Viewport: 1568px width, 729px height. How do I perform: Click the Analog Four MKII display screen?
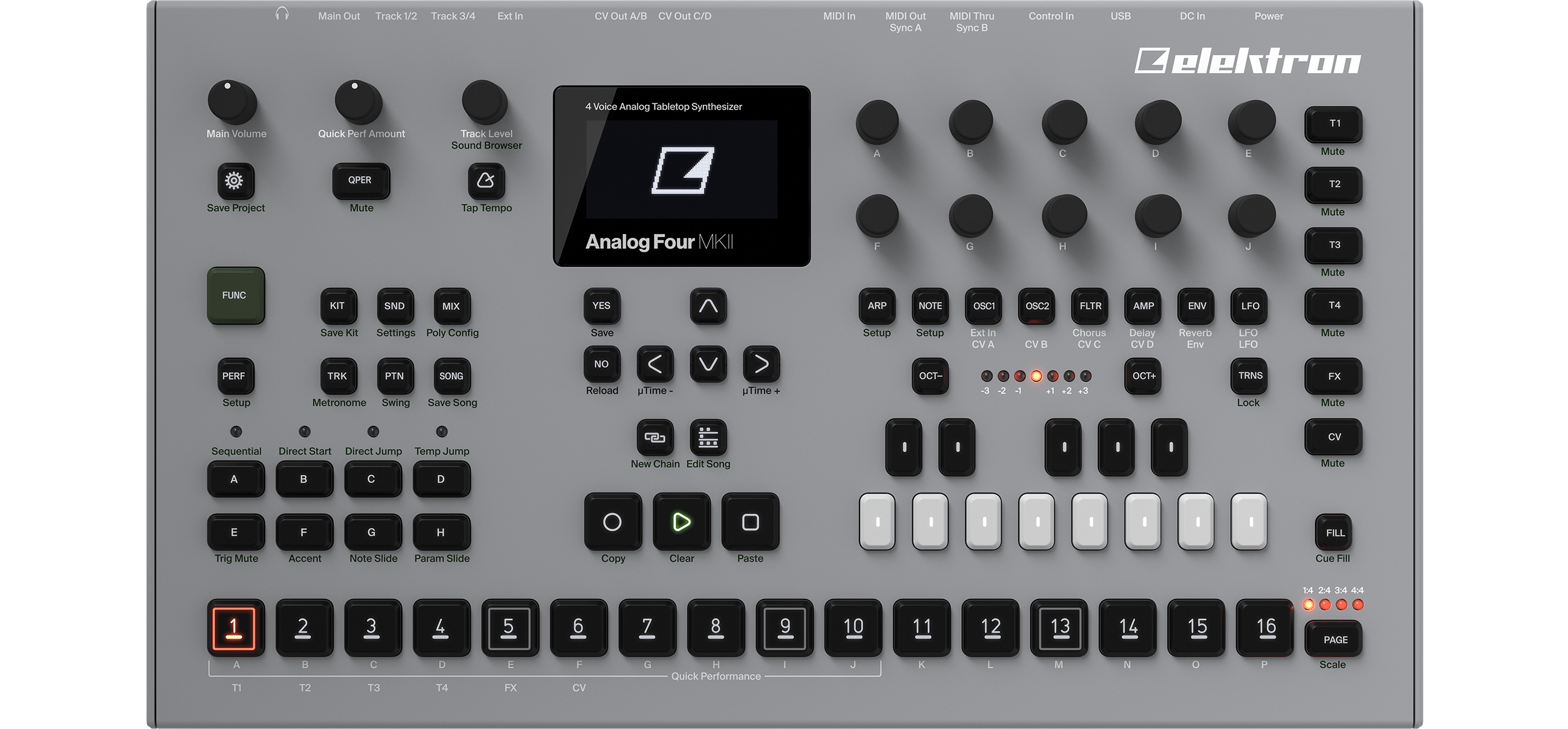click(681, 176)
